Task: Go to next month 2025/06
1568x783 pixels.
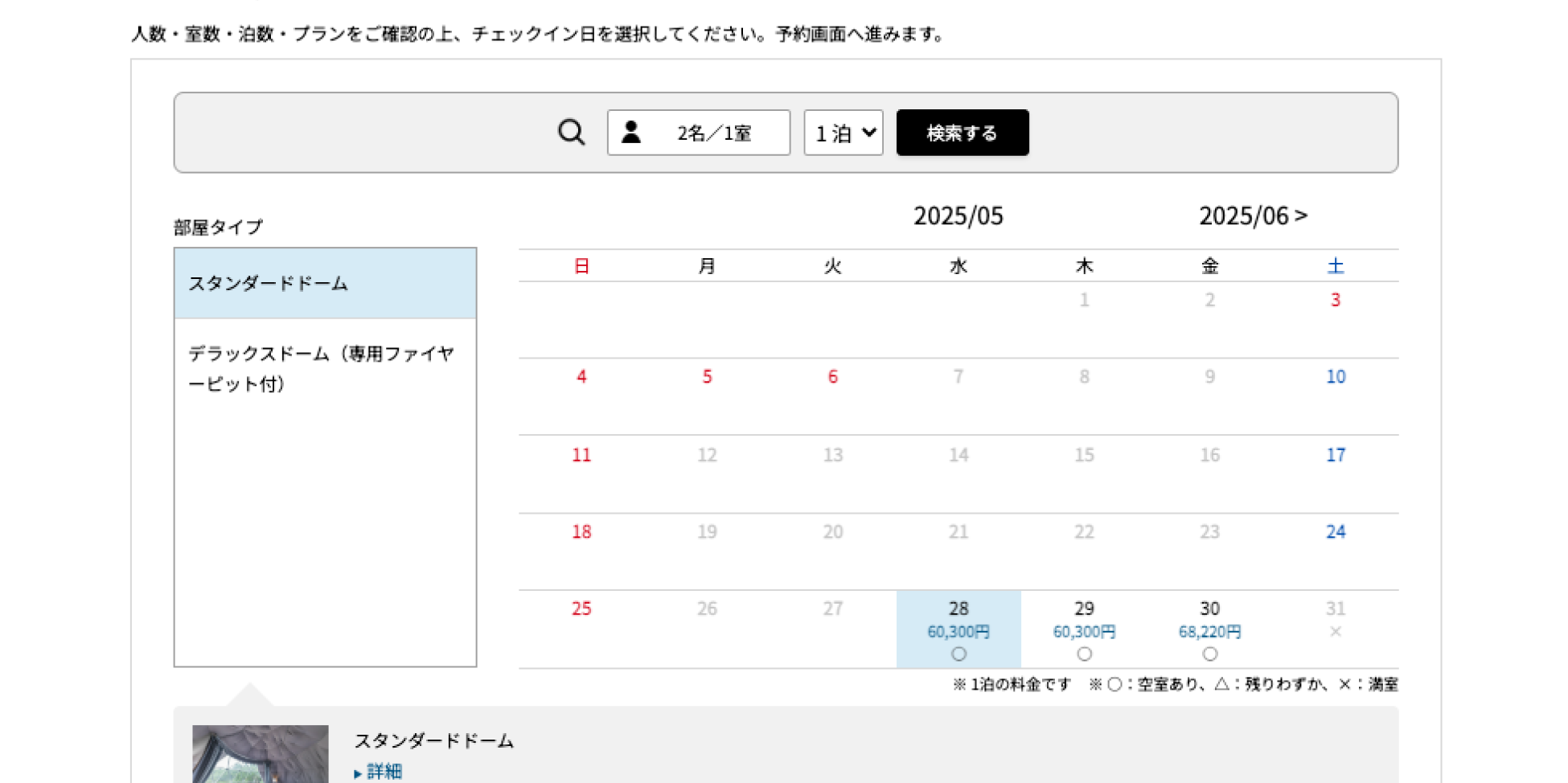Action: tap(1253, 215)
